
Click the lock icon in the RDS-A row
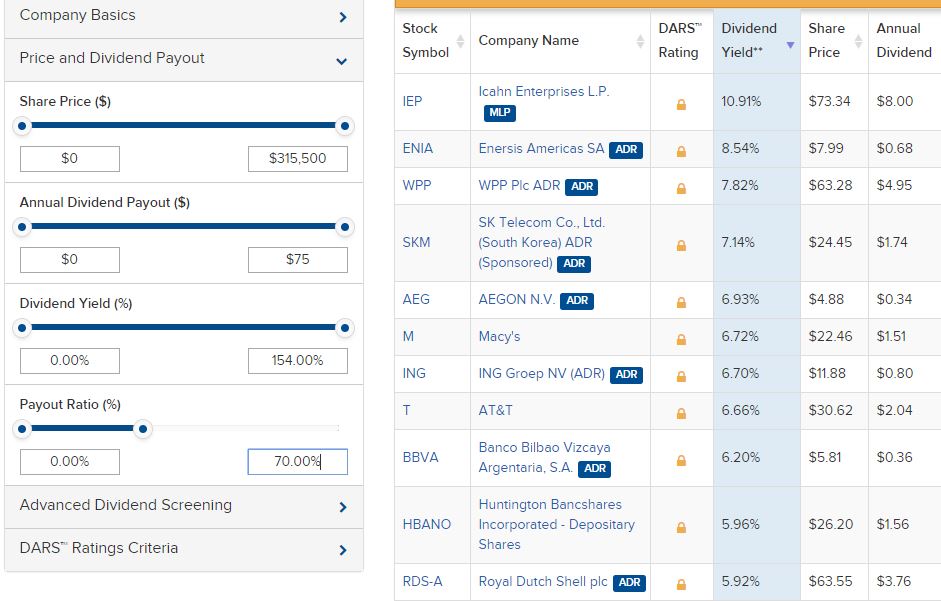point(681,584)
